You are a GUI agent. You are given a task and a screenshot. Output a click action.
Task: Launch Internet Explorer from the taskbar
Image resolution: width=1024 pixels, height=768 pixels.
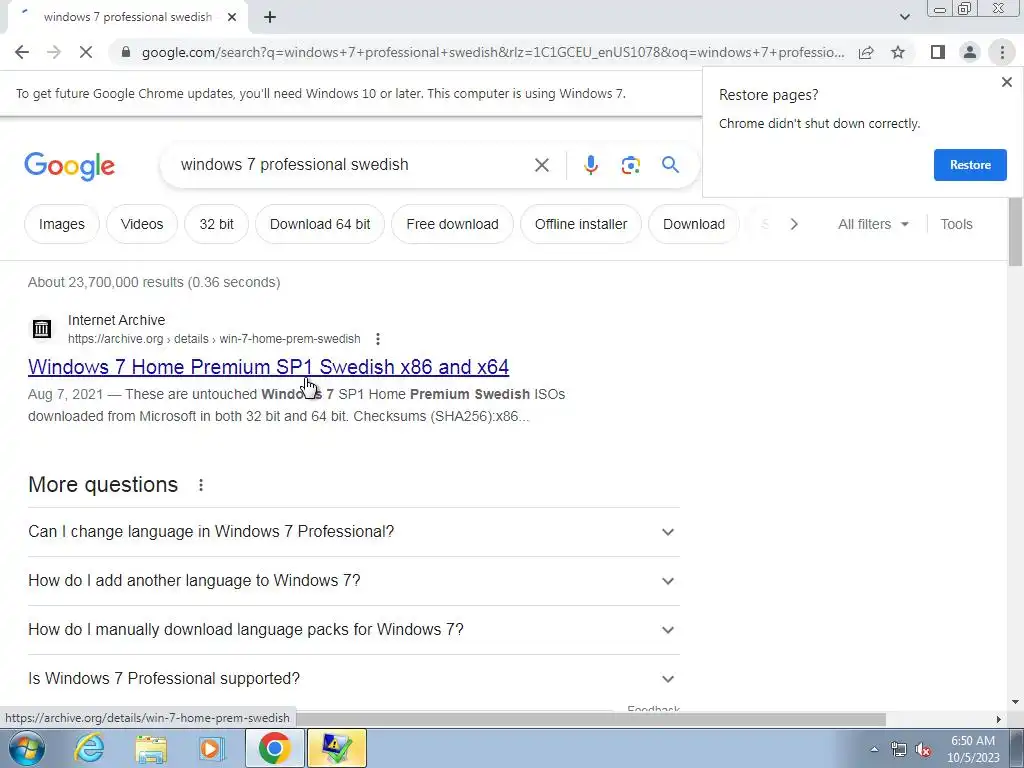point(88,748)
